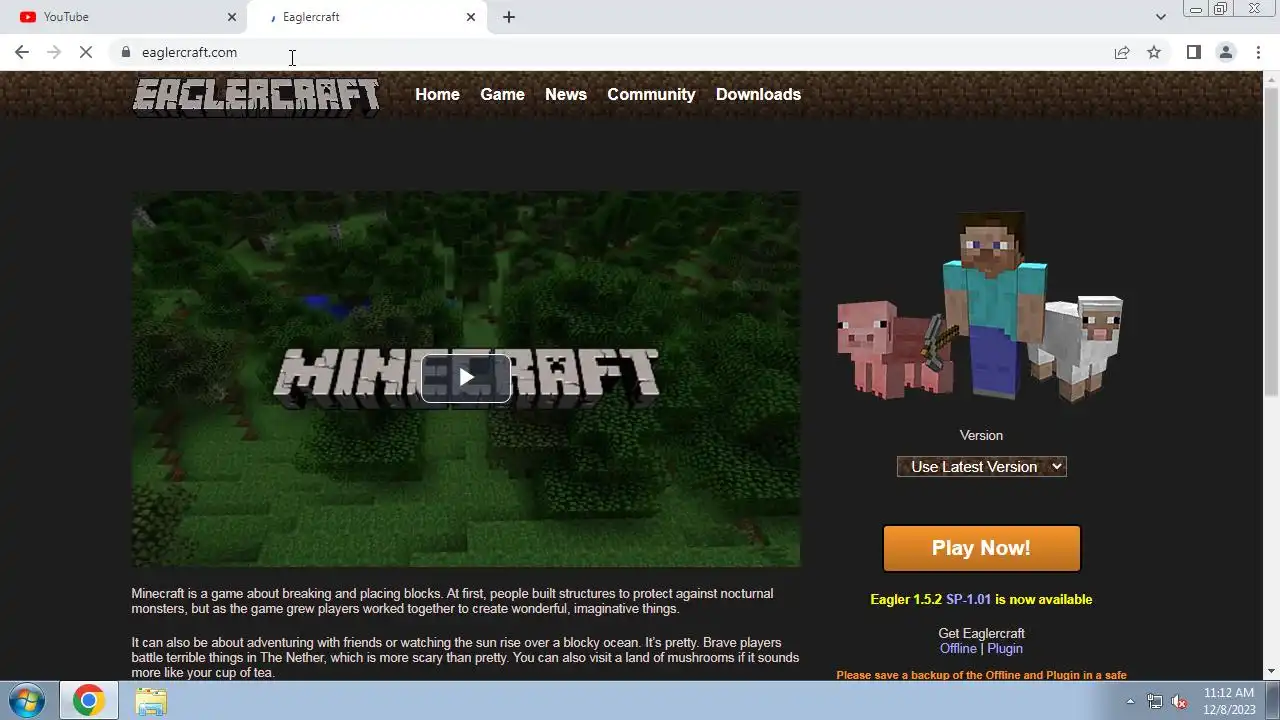Click the muted volume tray icon
The height and width of the screenshot is (720, 1280).
(x=1178, y=702)
